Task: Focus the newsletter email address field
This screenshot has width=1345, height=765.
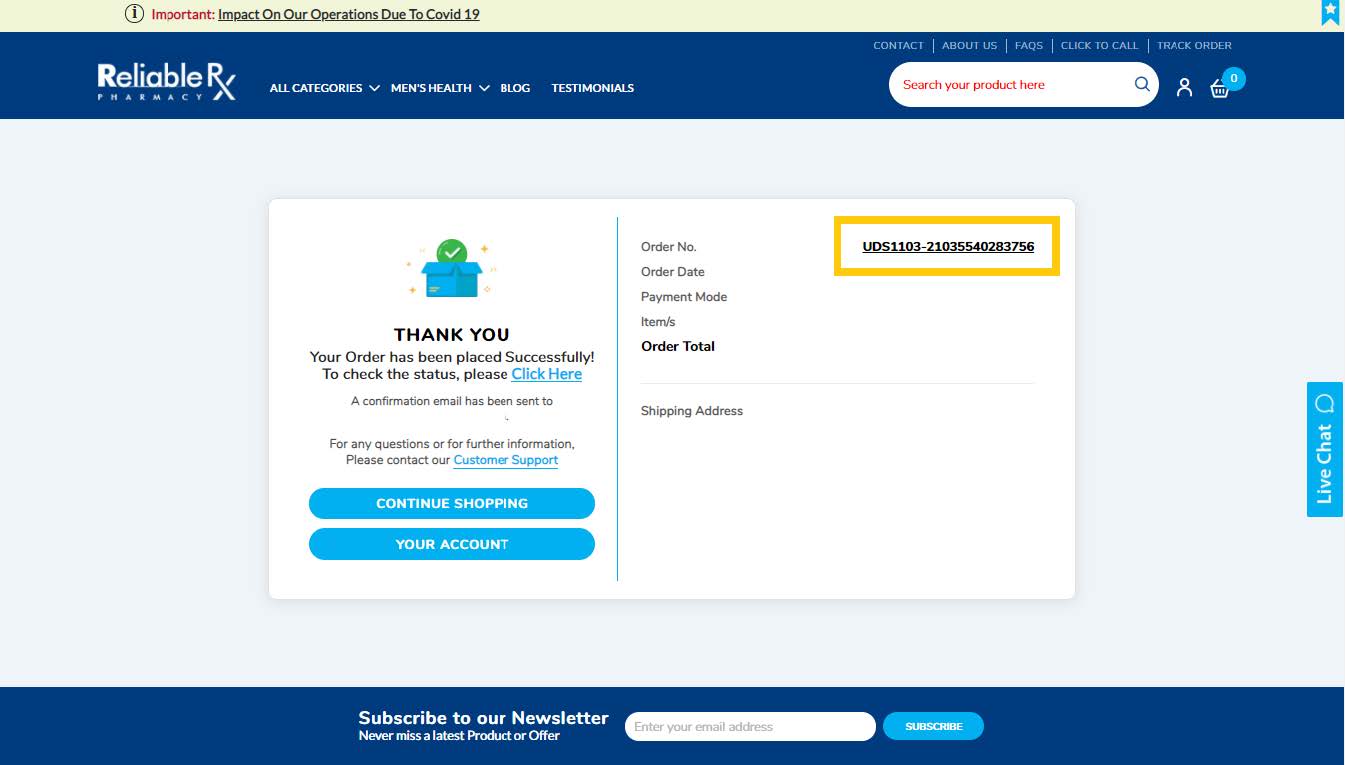Action: [x=750, y=727]
